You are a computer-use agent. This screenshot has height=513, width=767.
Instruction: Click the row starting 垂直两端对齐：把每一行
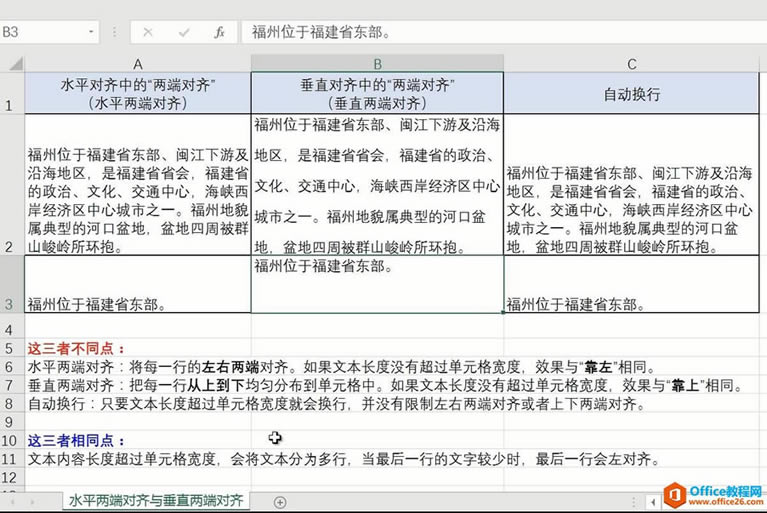pyautogui.click(x=384, y=385)
